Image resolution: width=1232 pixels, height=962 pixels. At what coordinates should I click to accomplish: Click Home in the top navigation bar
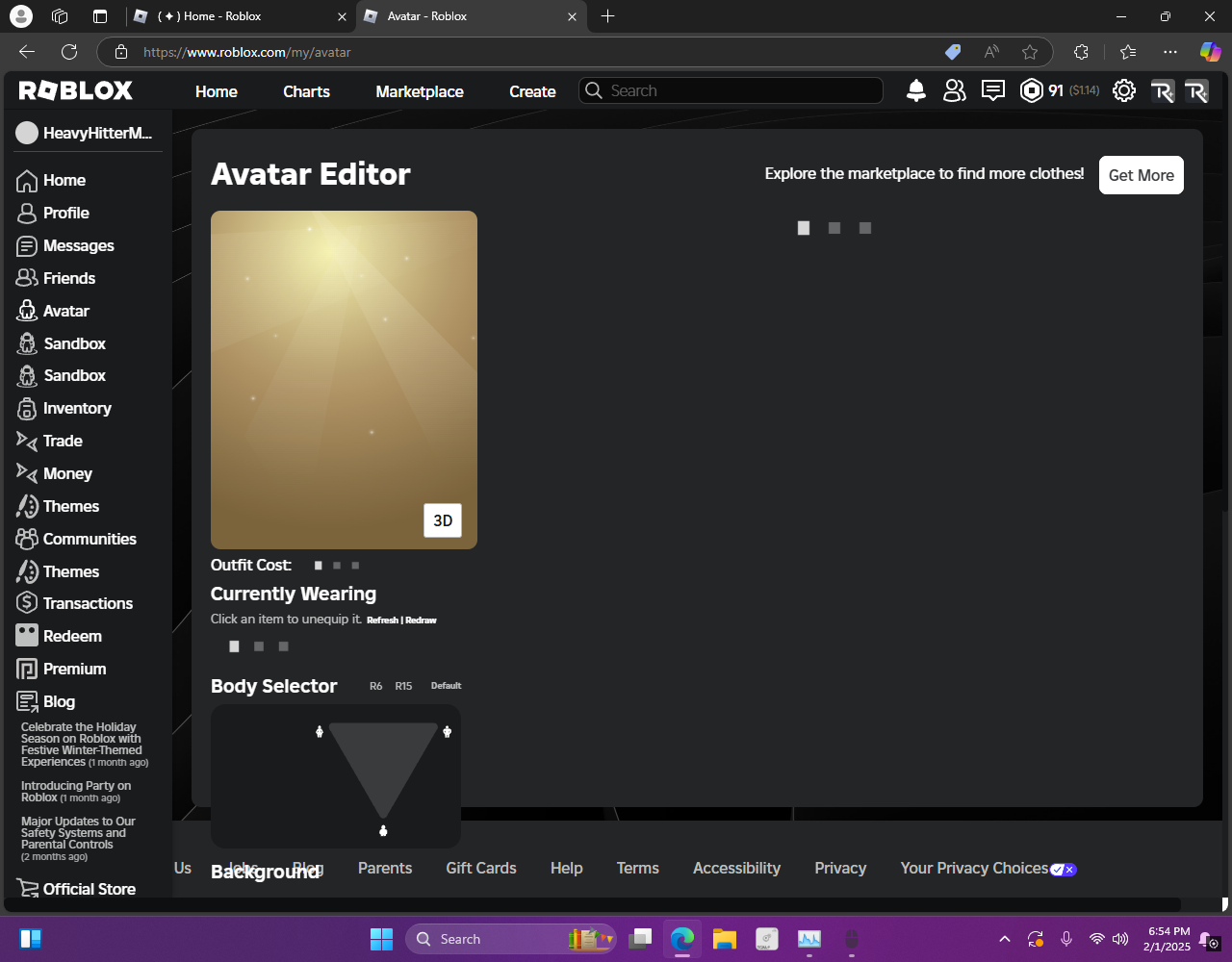click(217, 91)
